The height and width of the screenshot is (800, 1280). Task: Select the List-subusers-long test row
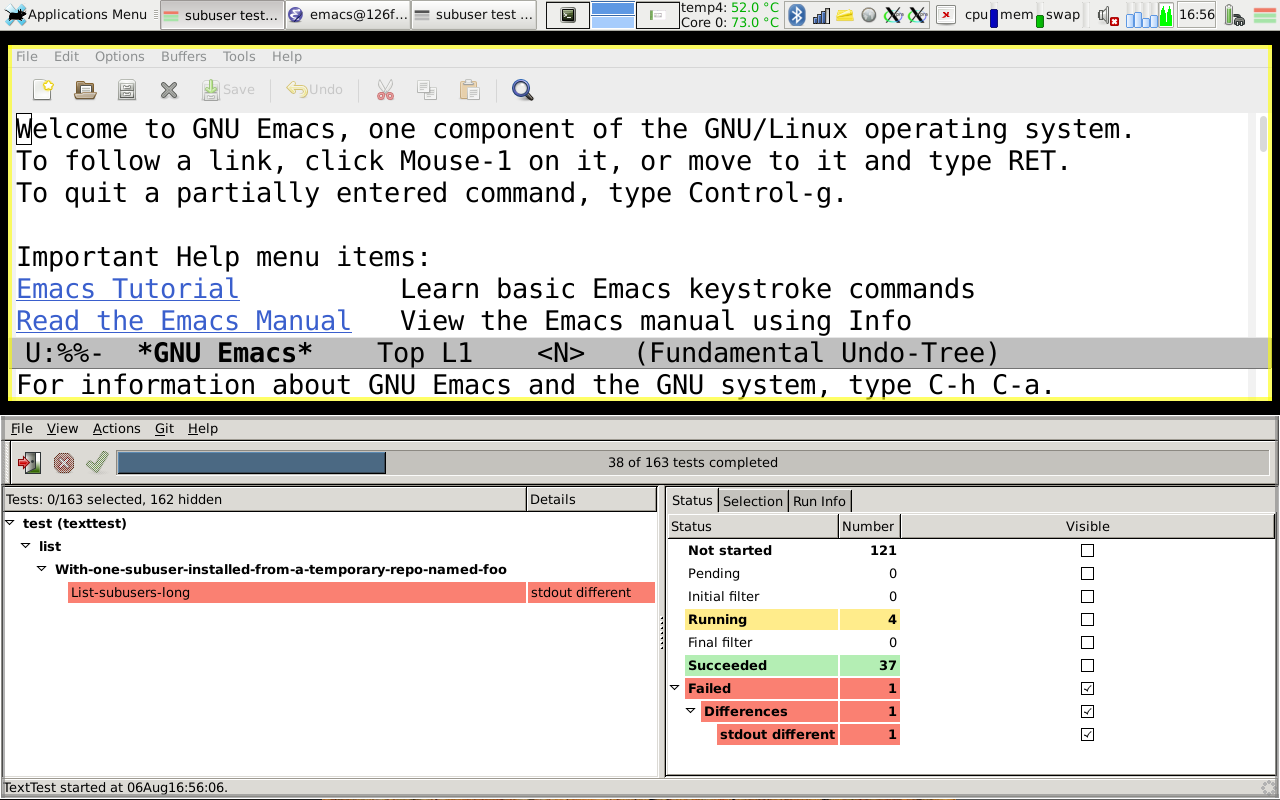pyautogui.click(x=361, y=592)
